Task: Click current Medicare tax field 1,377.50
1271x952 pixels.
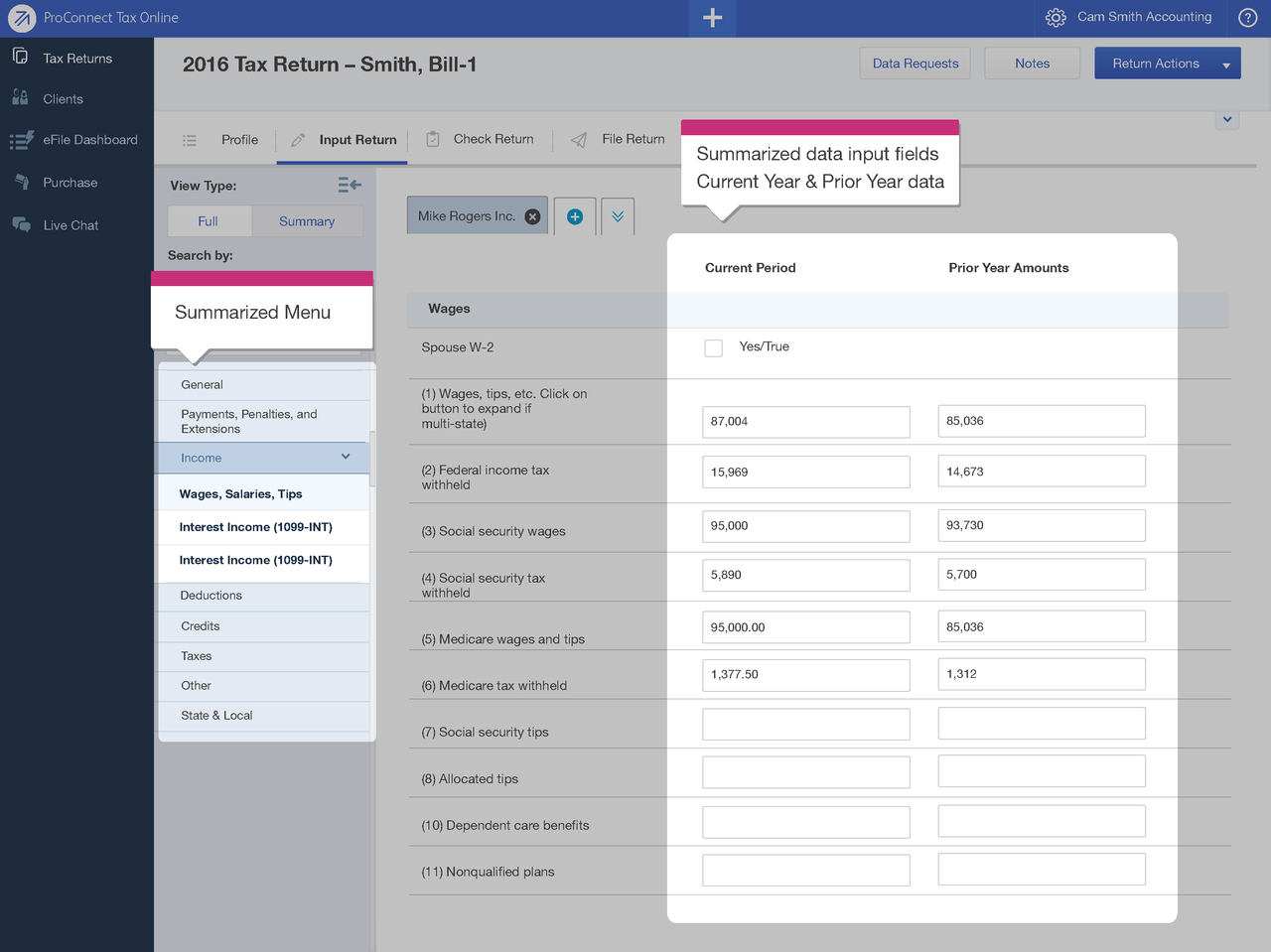Action: [806, 675]
